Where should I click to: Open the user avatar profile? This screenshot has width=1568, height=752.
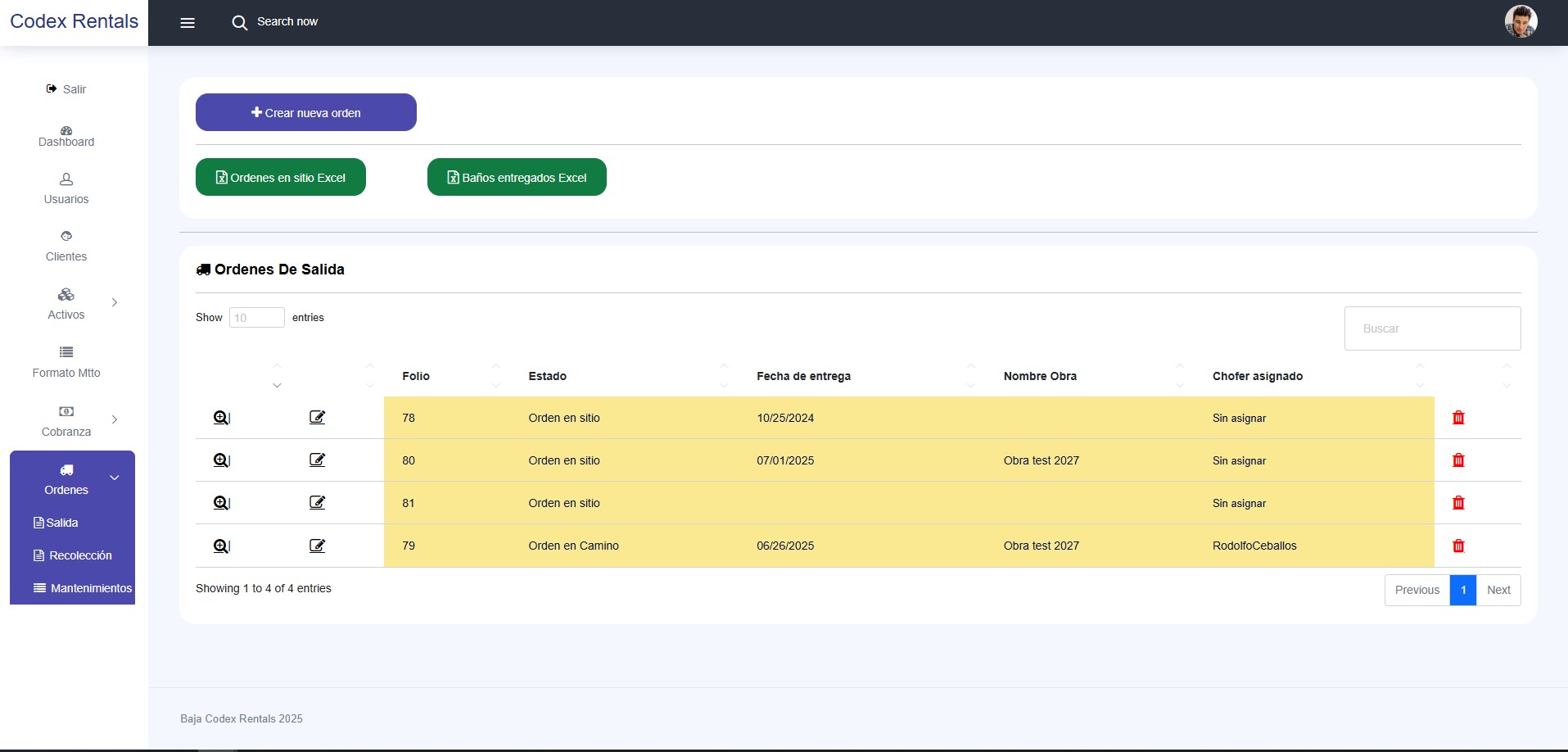(x=1521, y=21)
